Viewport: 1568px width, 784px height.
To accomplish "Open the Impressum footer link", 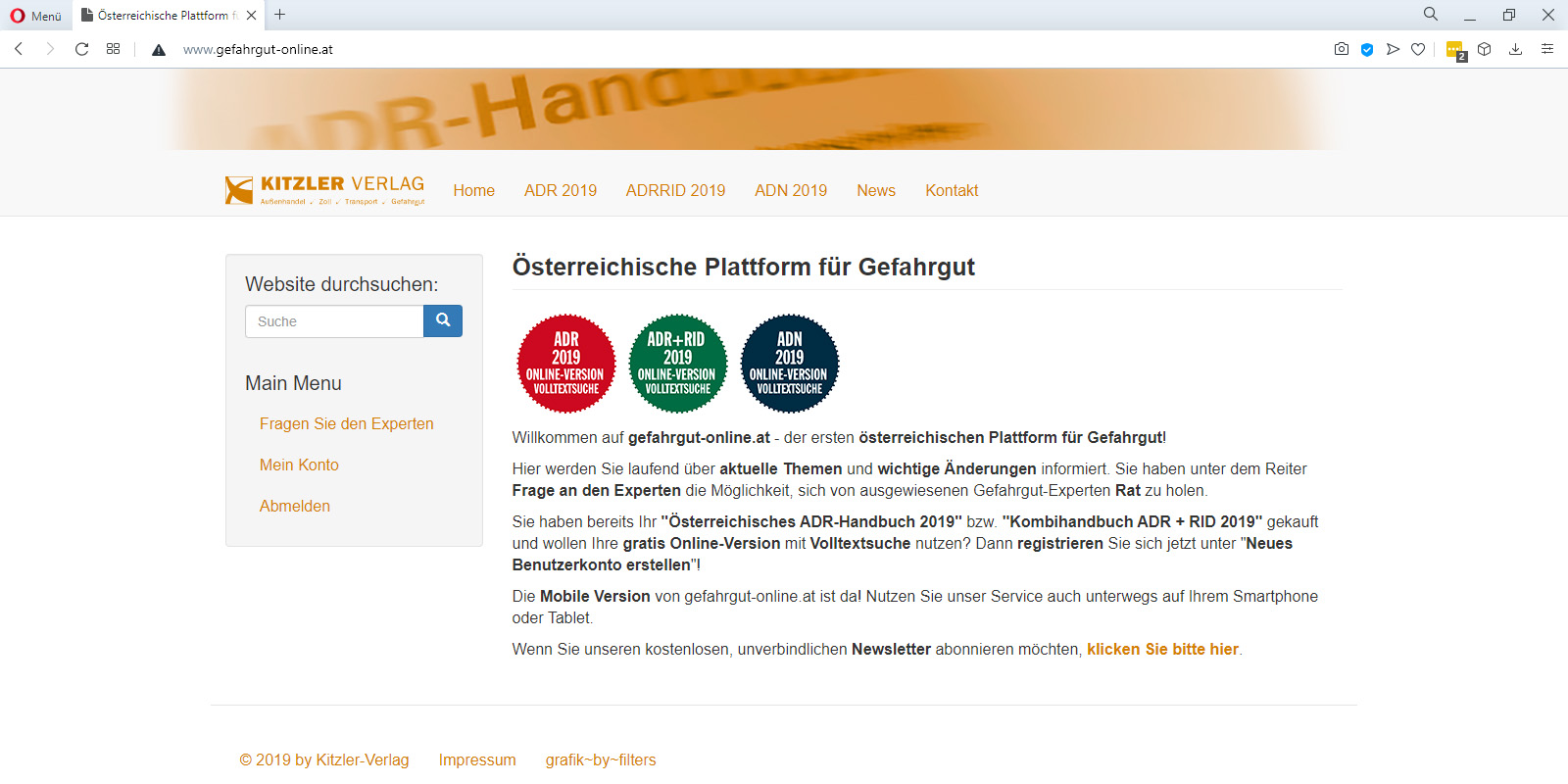I will tap(477, 759).
